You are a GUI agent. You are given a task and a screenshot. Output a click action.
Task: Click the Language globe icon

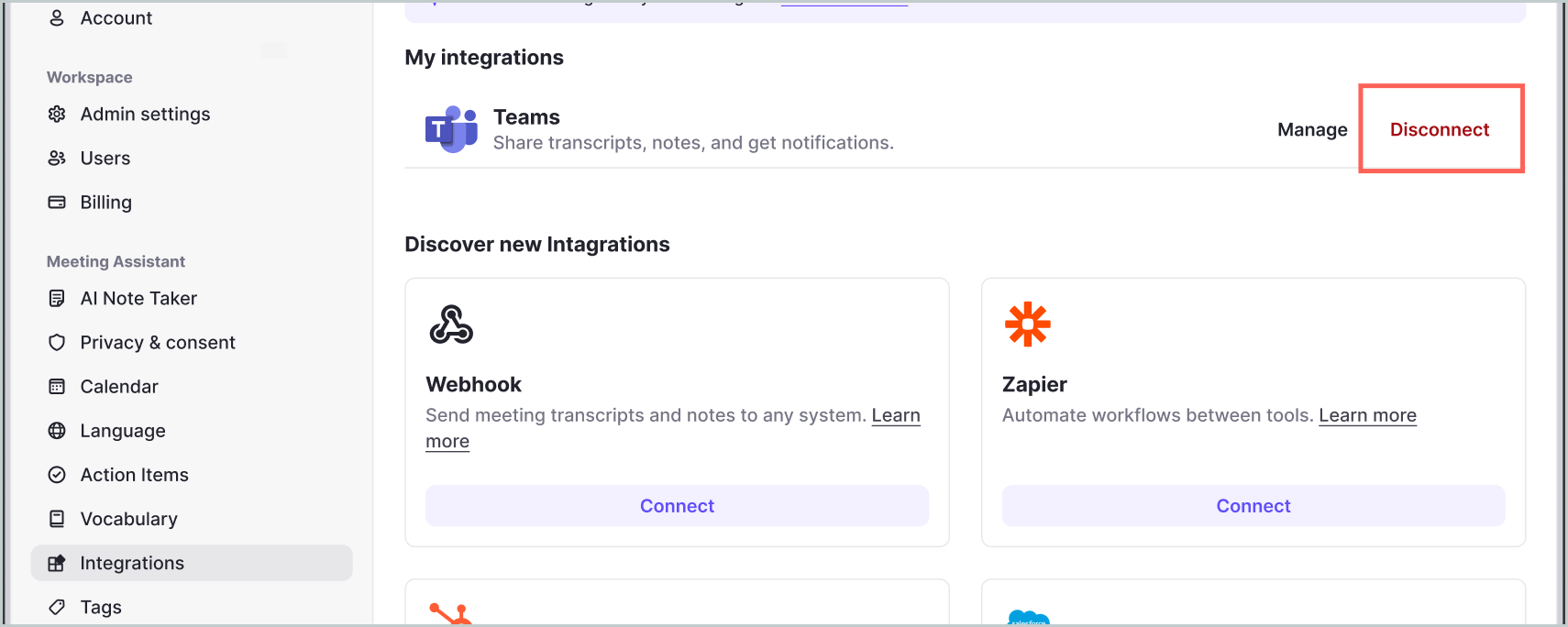click(57, 430)
